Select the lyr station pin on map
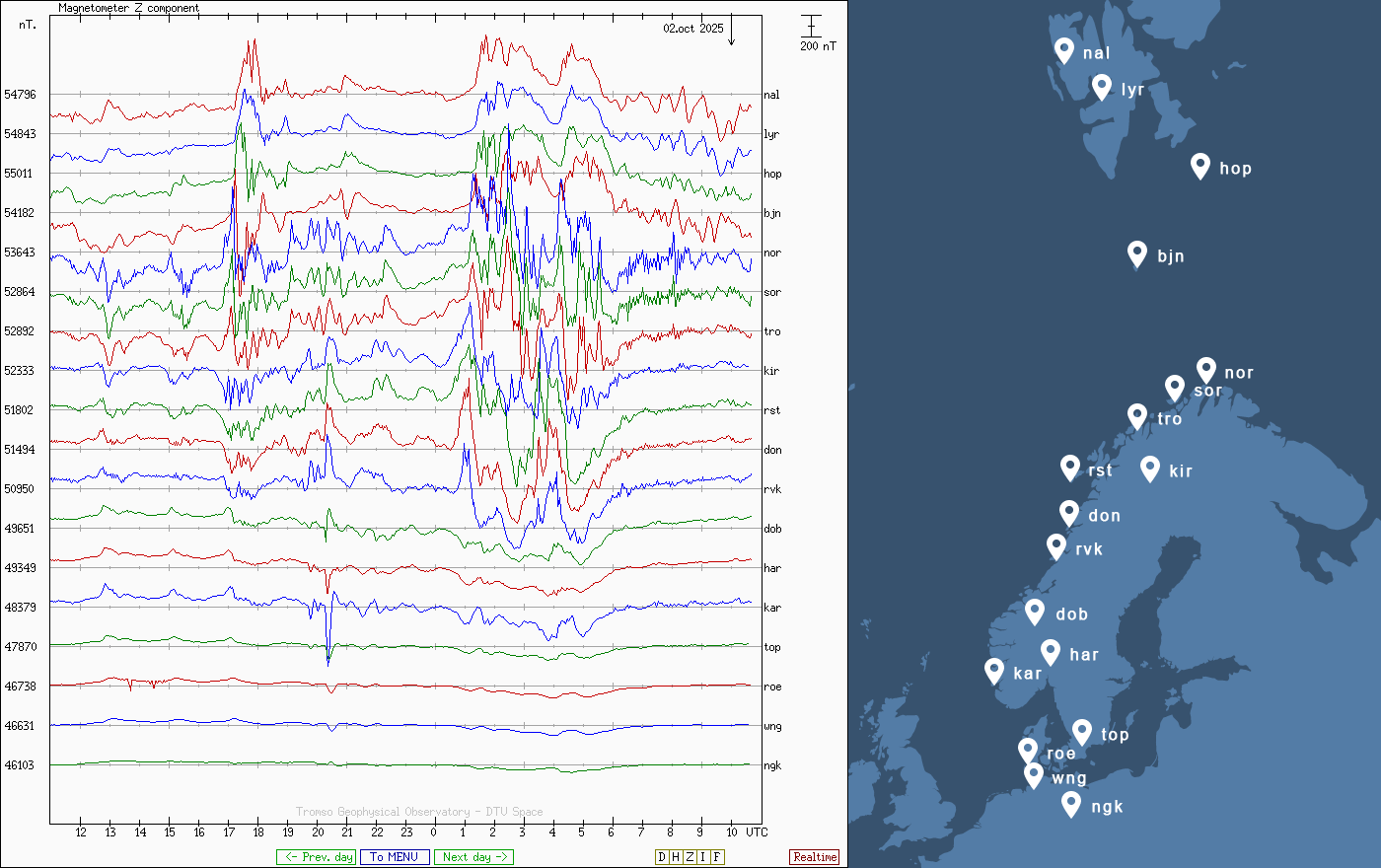The height and width of the screenshot is (868, 1381). coord(1102,87)
